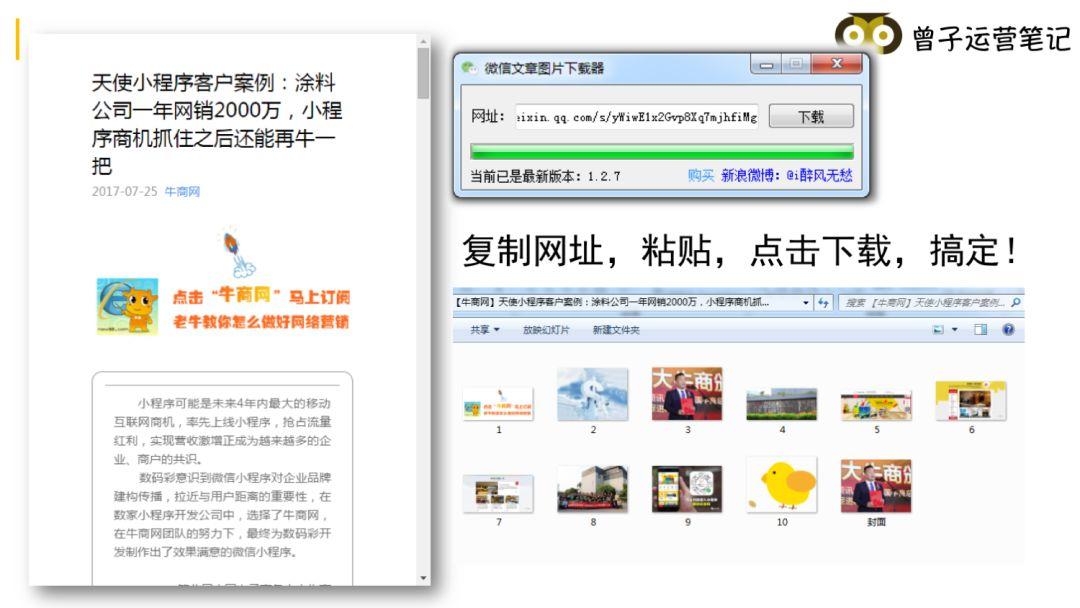Screen dimensions: 1080x608
Task: Select the yellow webpage thumbnail labeled 6
Action: pos(971,400)
